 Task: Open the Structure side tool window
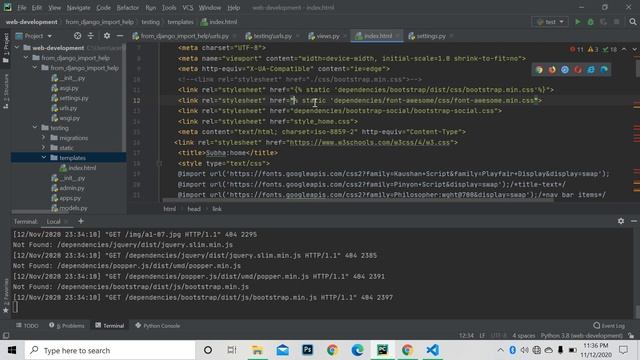coord(6,91)
